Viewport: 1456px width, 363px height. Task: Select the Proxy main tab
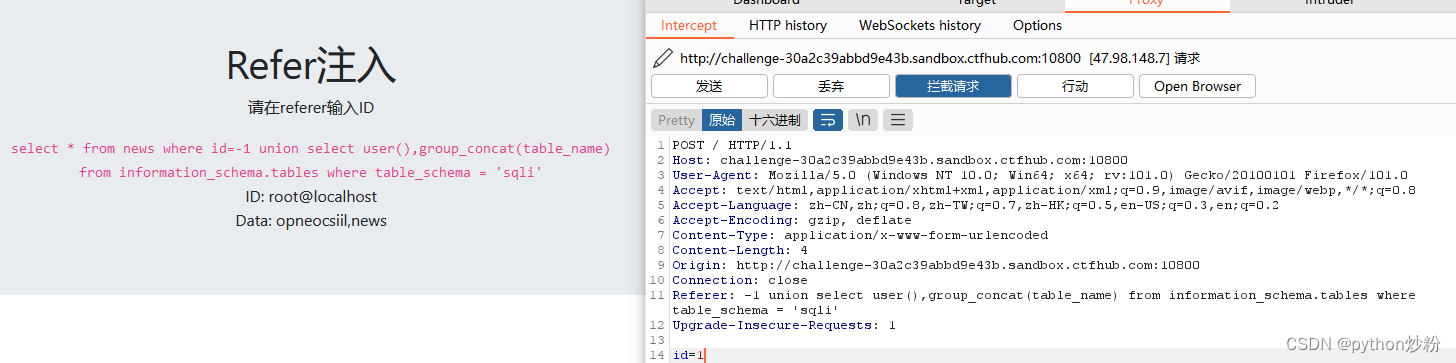click(x=1146, y=4)
